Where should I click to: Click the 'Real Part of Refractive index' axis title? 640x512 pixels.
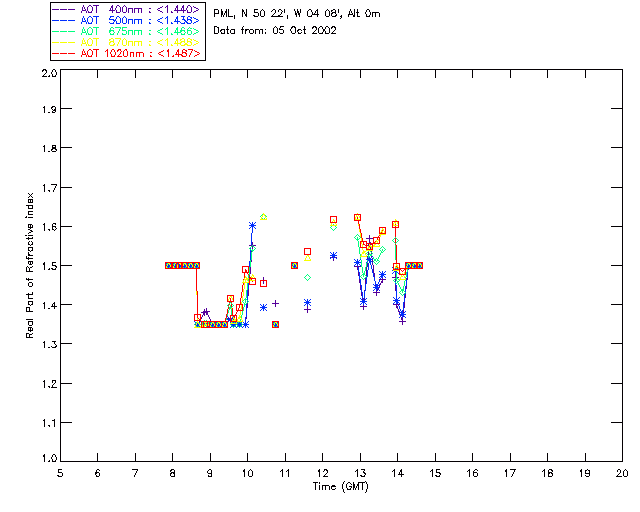(29, 265)
